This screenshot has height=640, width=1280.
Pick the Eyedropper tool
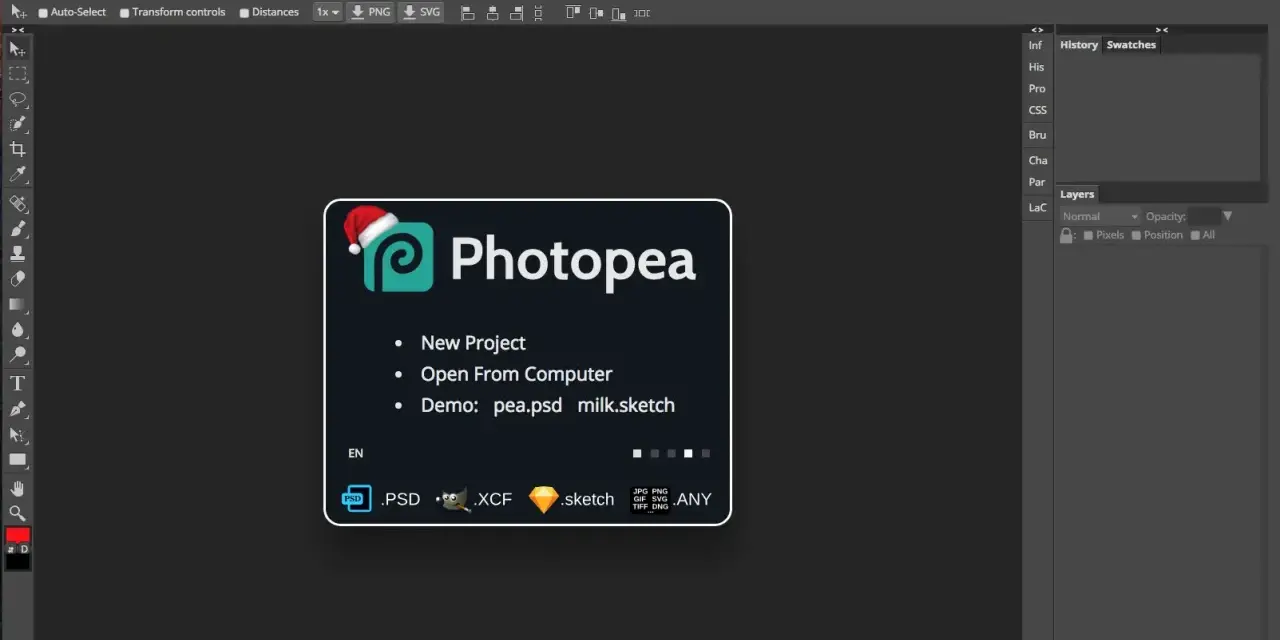click(x=17, y=175)
